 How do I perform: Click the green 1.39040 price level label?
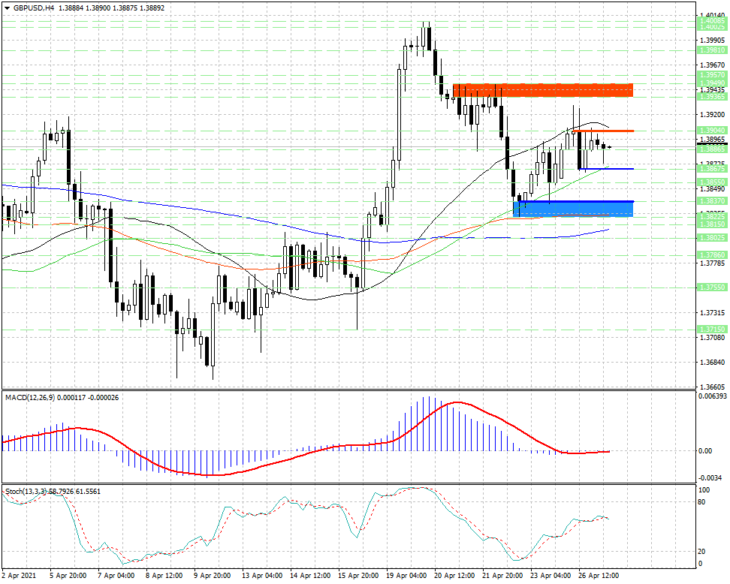[712, 130]
